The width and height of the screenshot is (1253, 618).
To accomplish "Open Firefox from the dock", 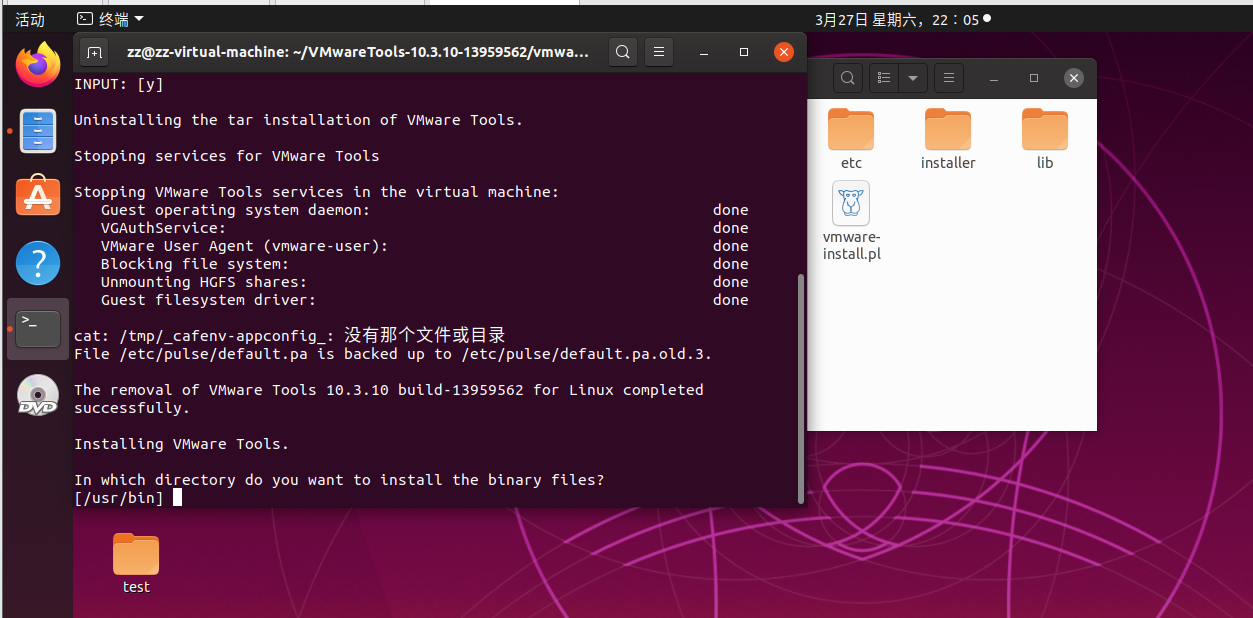I will [x=38, y=64].
